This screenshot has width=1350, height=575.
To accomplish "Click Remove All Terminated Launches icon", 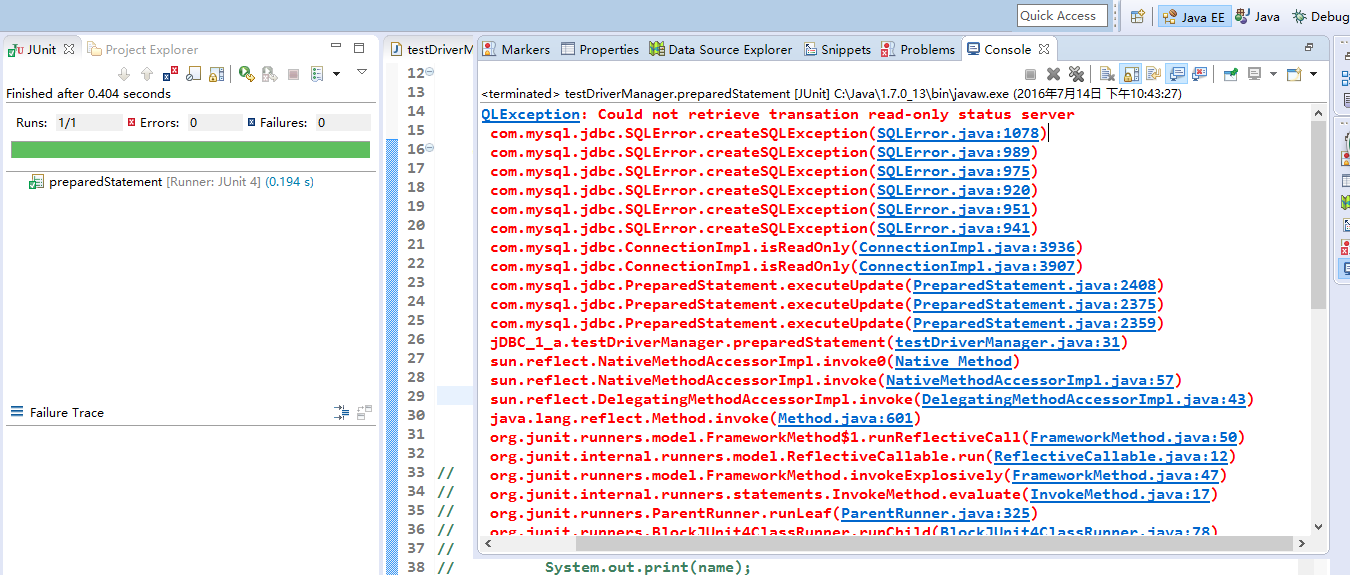I will [x=1076, y=74].
